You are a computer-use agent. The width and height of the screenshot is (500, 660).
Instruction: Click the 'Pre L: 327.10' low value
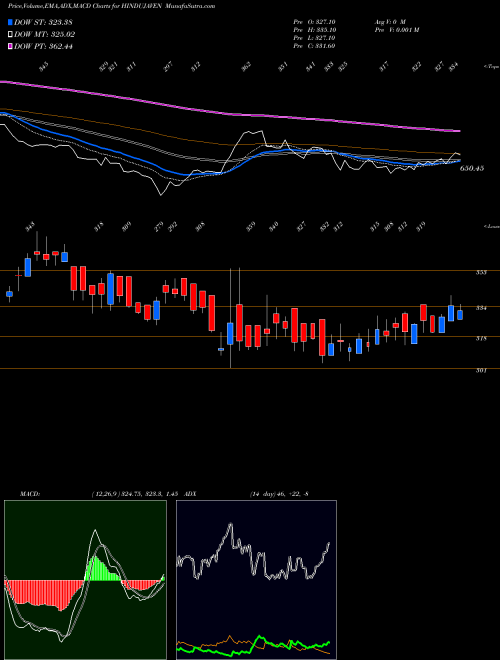click(x=314, y=38)
